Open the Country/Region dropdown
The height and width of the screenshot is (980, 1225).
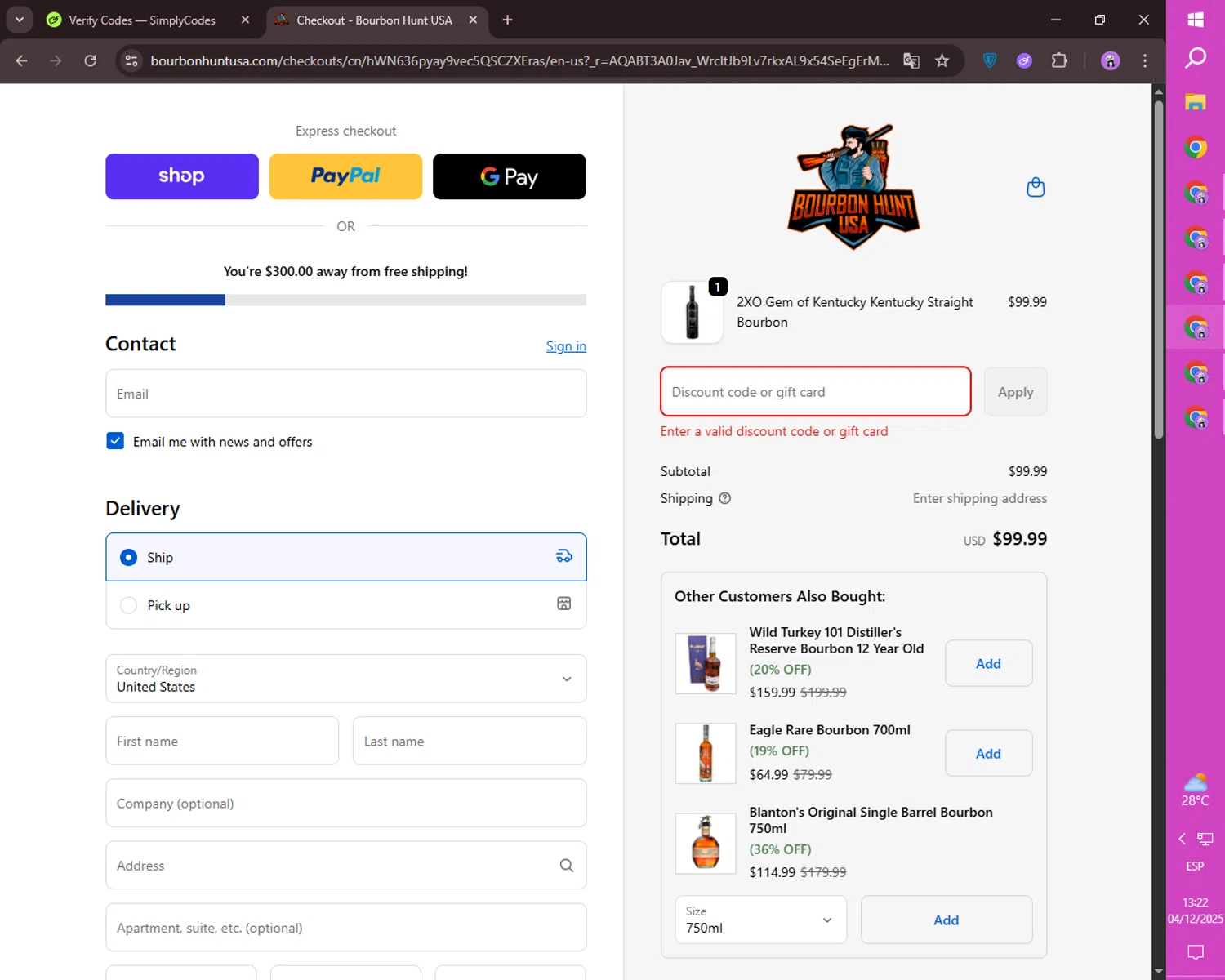point(345,679)
